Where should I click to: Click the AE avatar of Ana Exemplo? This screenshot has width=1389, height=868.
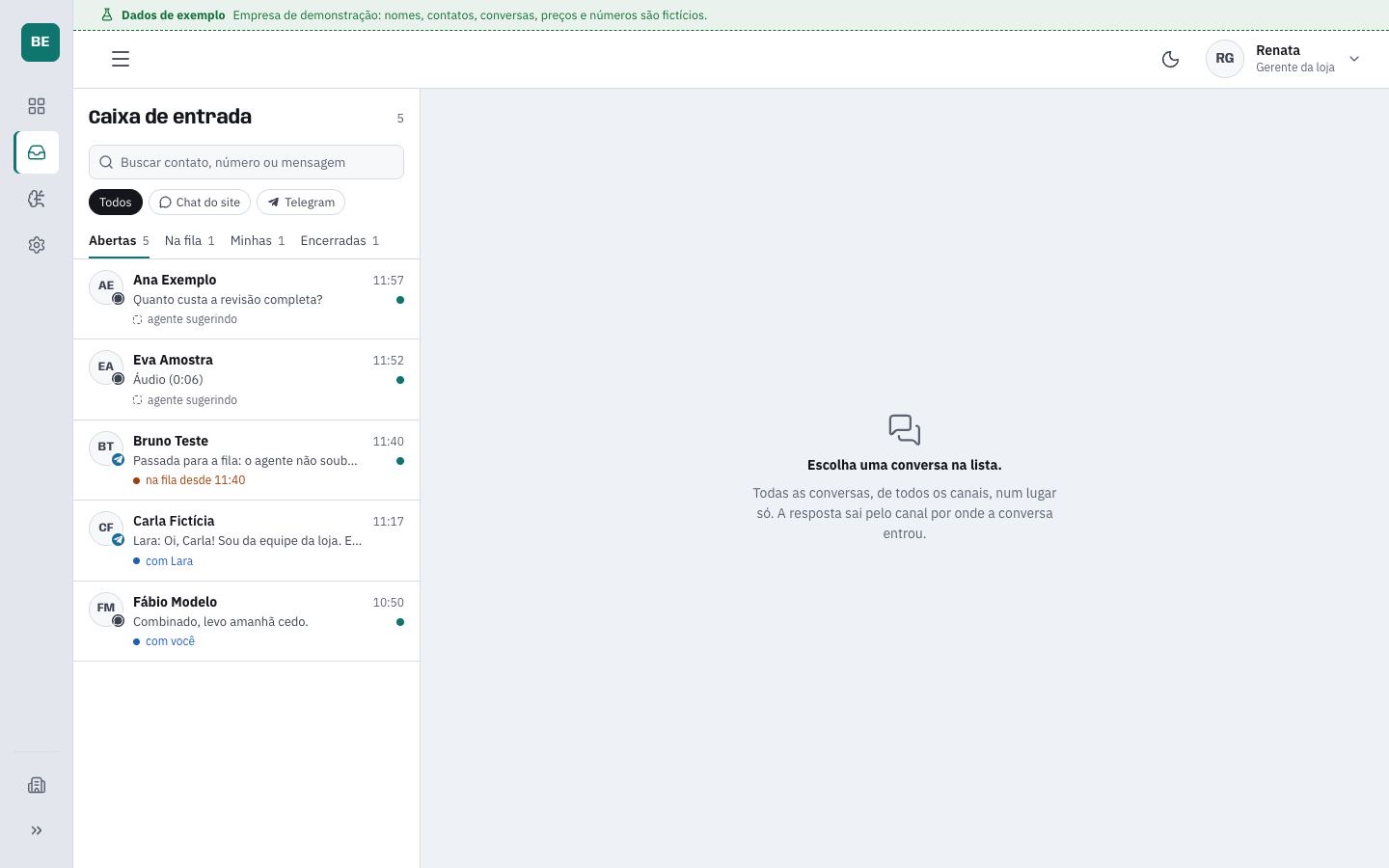pos(106,286)
